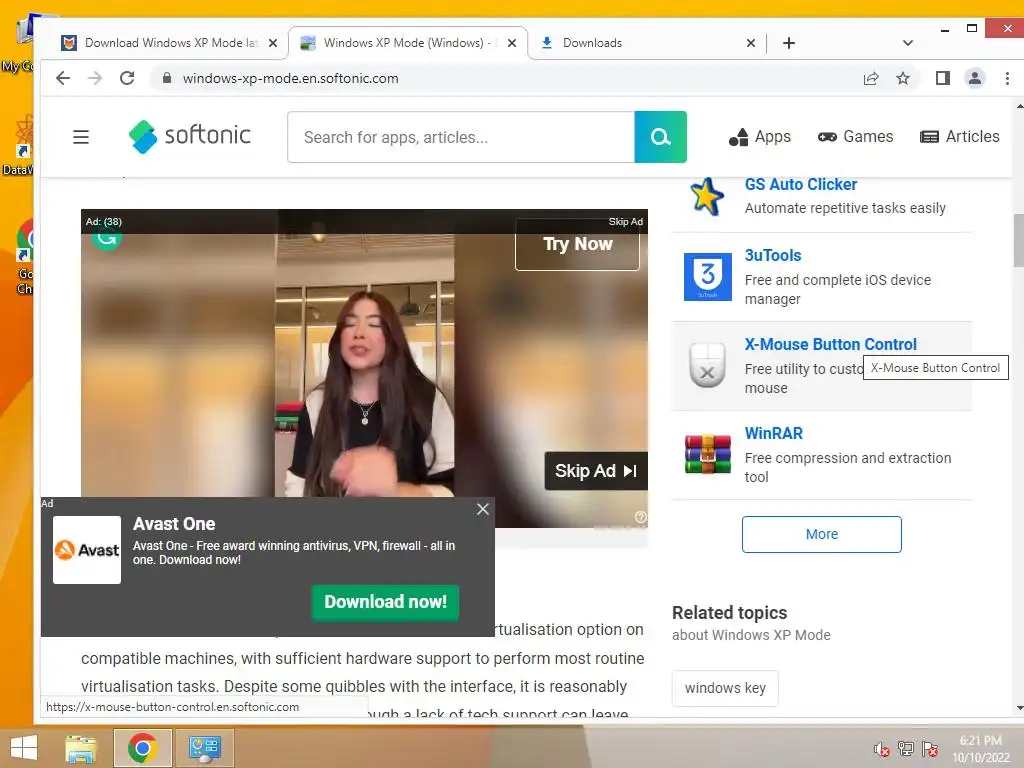Go back to the previous page
This screenshot has height=768, width=1024.
tap(63, 78)
